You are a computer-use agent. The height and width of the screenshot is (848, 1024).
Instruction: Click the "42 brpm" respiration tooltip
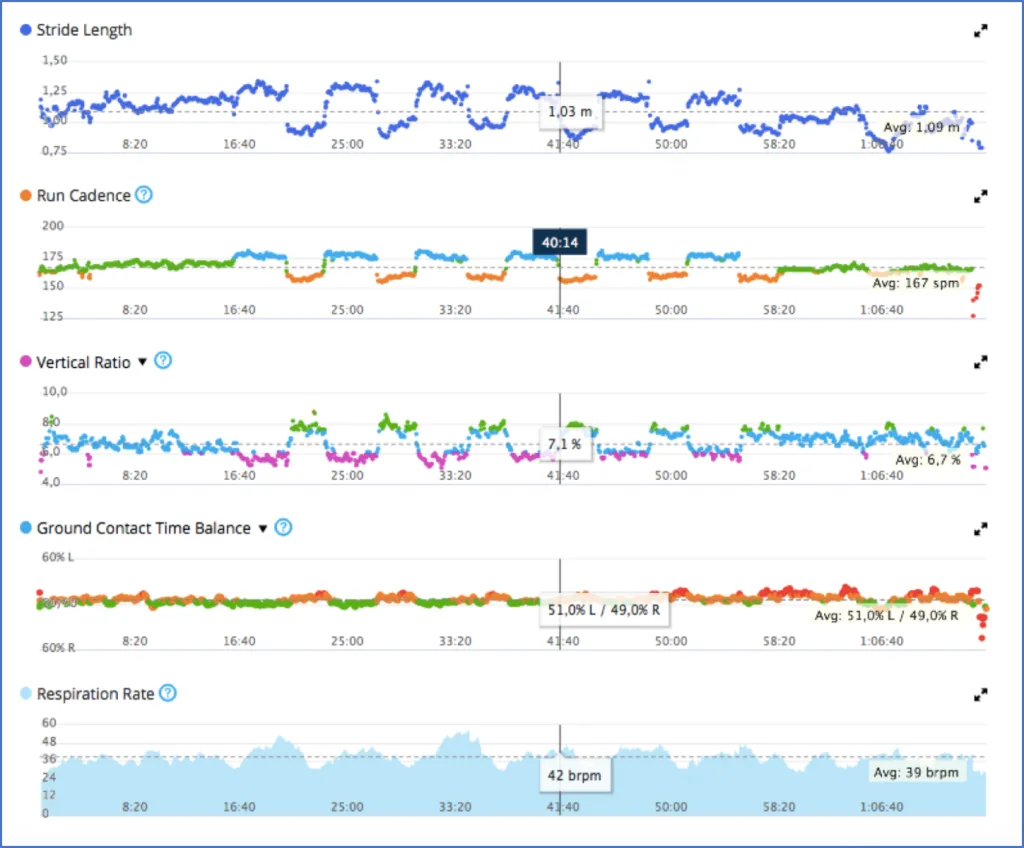click(575, 775)
